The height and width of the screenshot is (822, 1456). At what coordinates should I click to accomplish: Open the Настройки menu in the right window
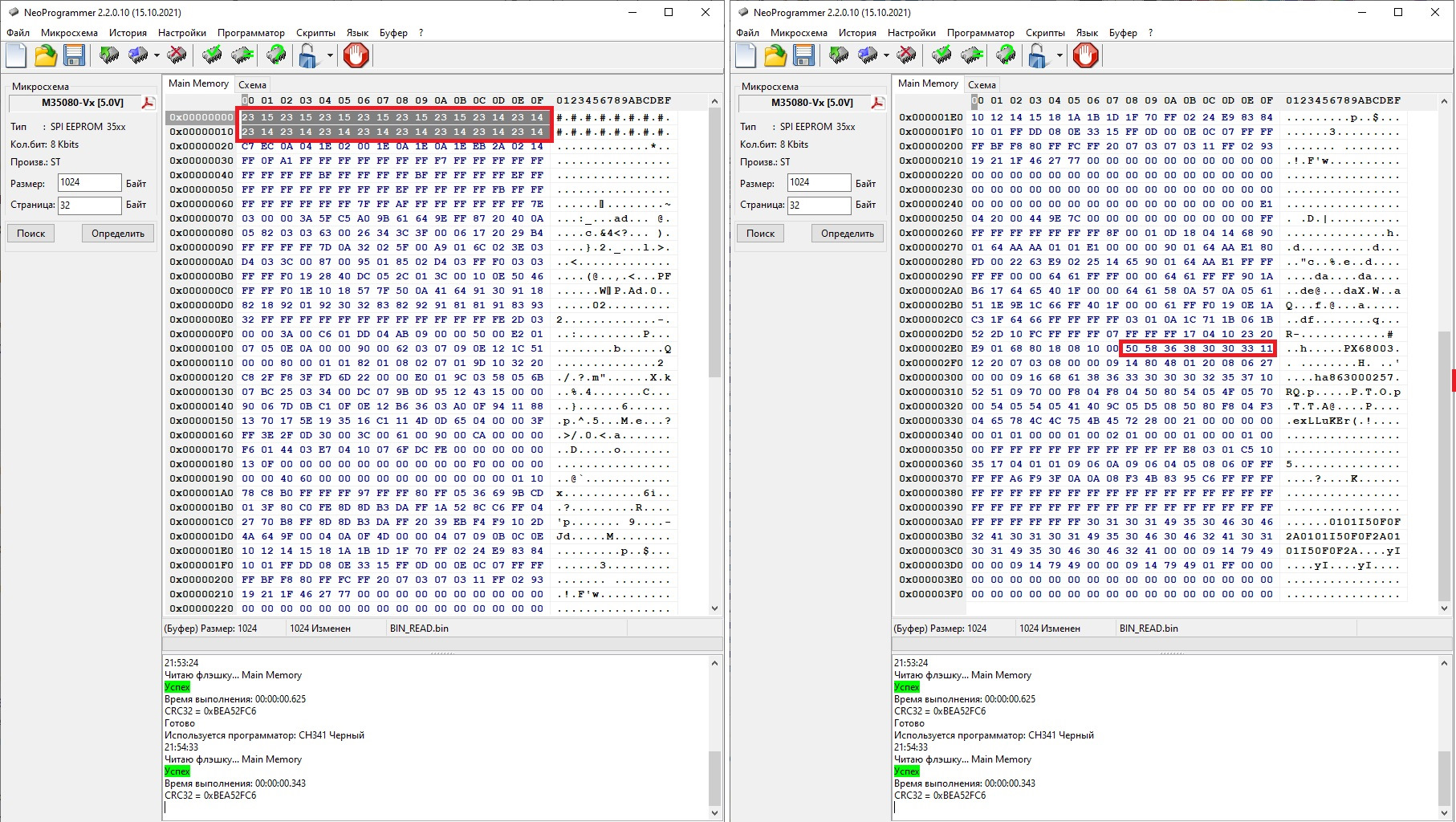(912, 33)
